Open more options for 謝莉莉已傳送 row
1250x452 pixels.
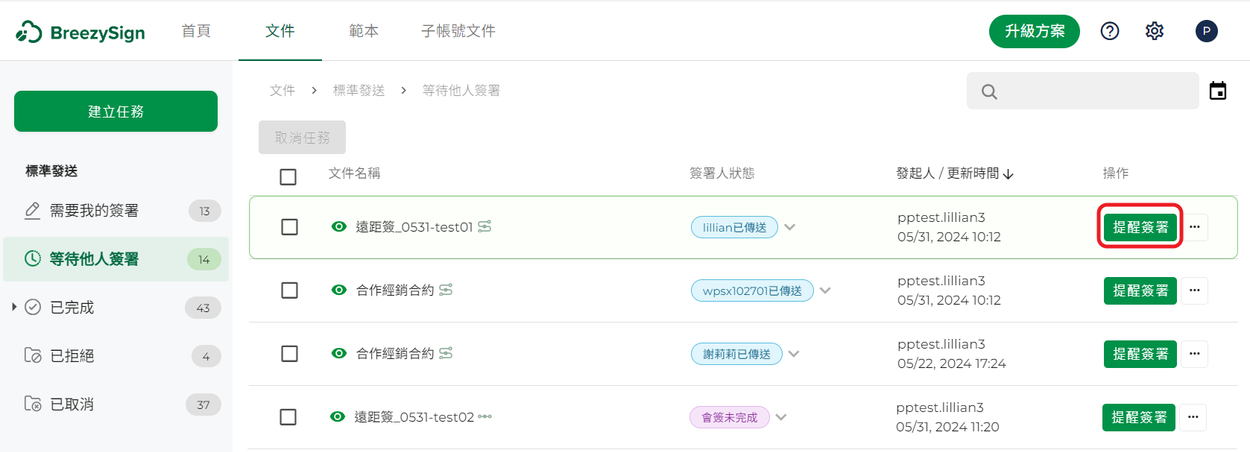point(1195,354)
